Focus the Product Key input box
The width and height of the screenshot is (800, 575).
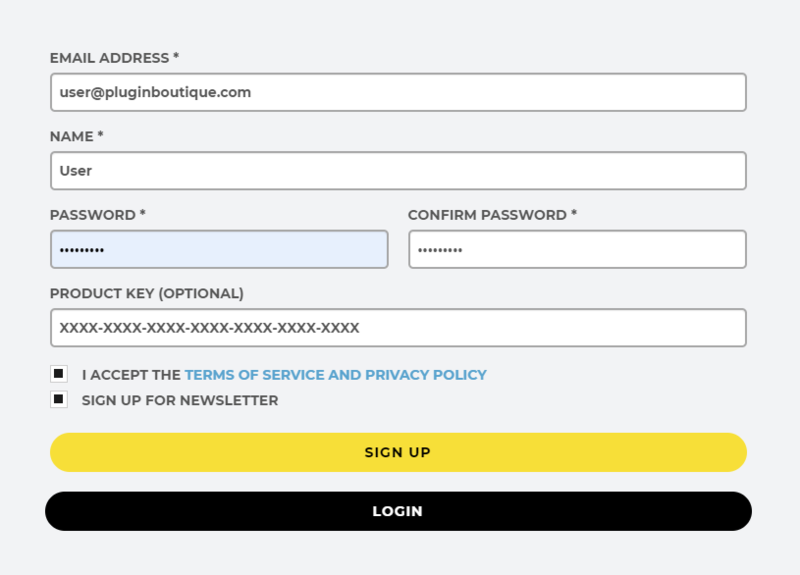pyautogui.click(x=398, y=327)
